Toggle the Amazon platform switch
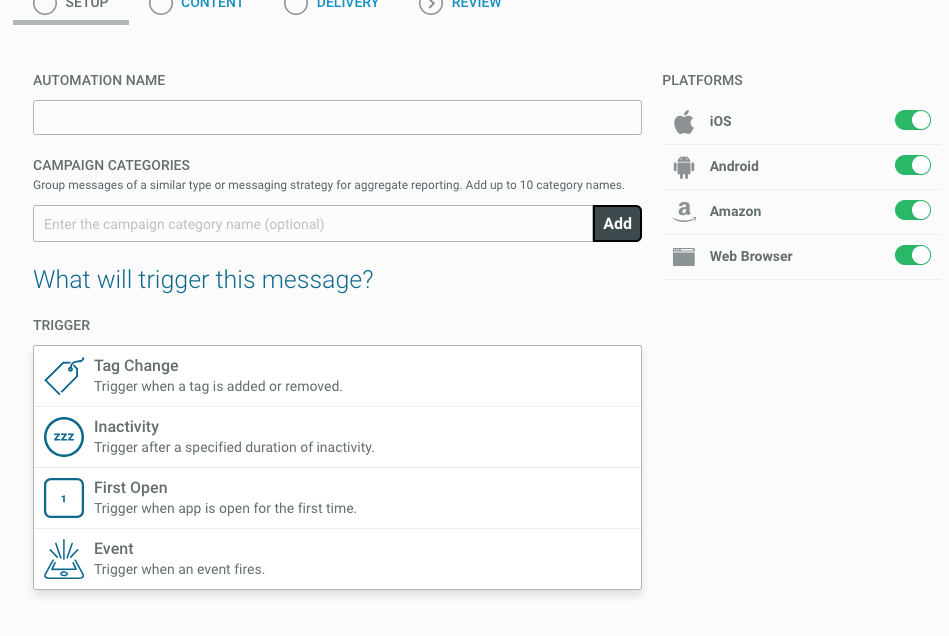This screenshot has height=636, width=949. 912,211
